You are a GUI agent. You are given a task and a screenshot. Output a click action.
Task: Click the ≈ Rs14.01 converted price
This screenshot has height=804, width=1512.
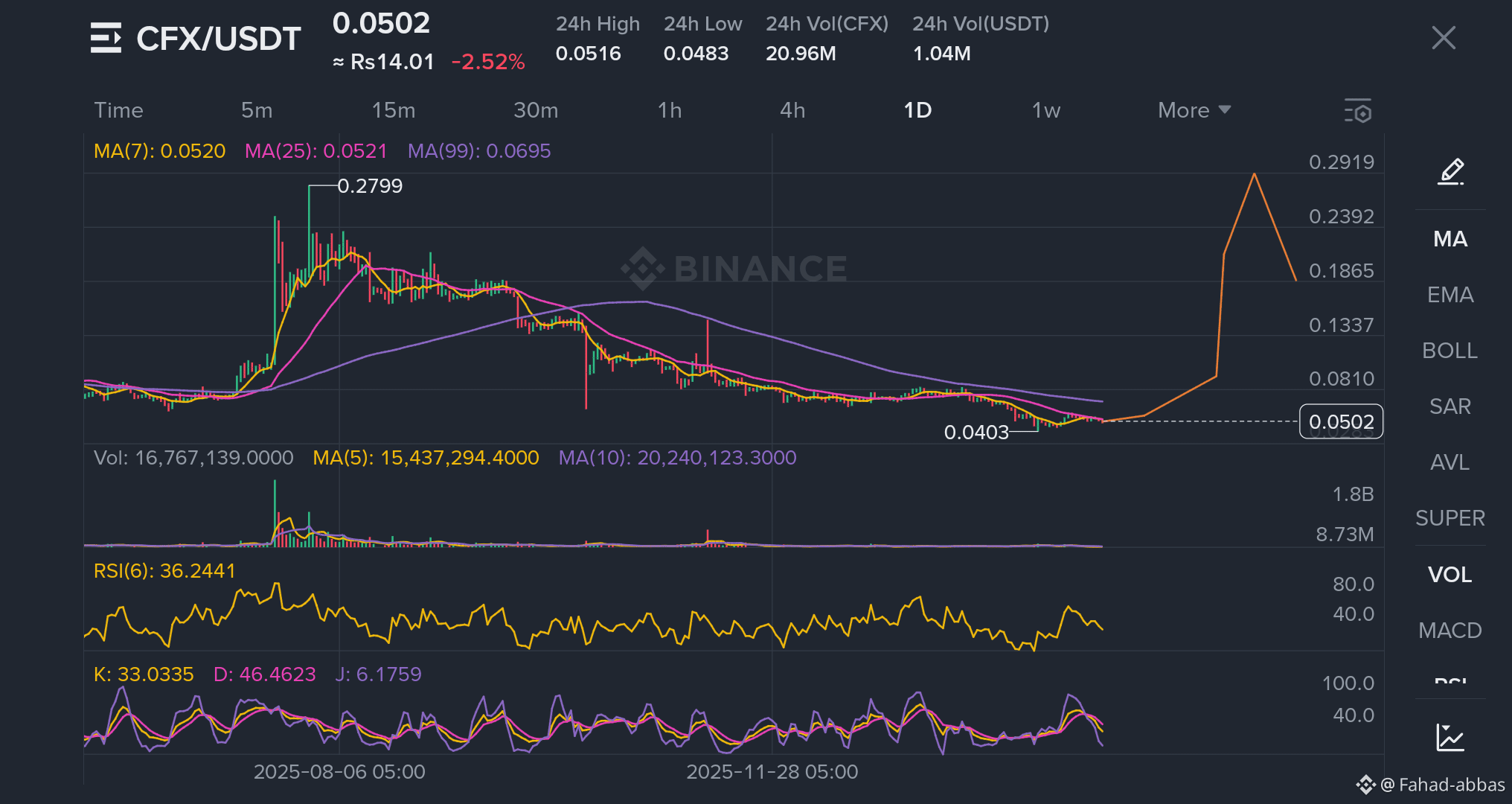point(383,62)
